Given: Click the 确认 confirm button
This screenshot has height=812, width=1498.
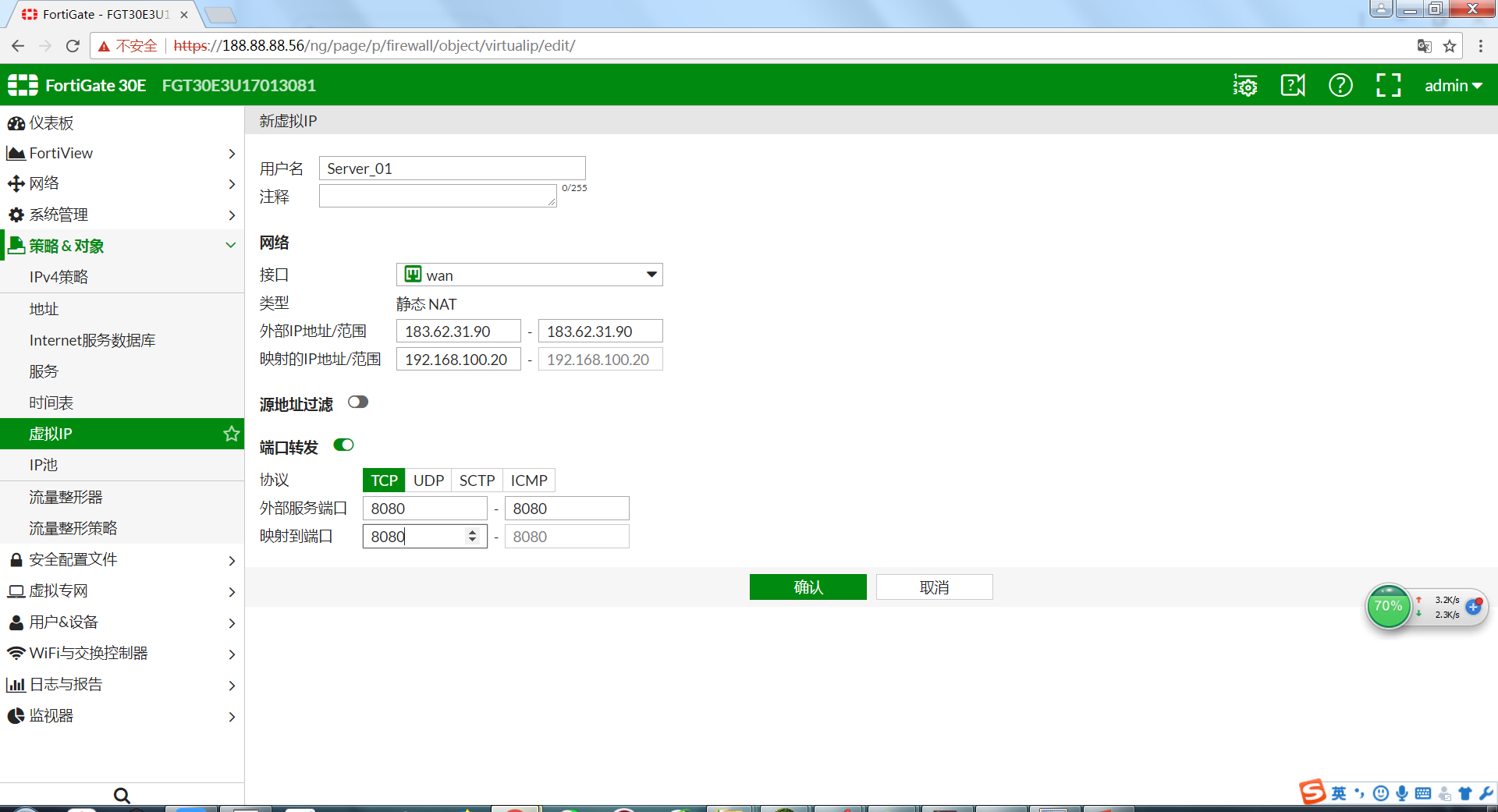Looking at the screenshot, I should [x=808, y=587].
